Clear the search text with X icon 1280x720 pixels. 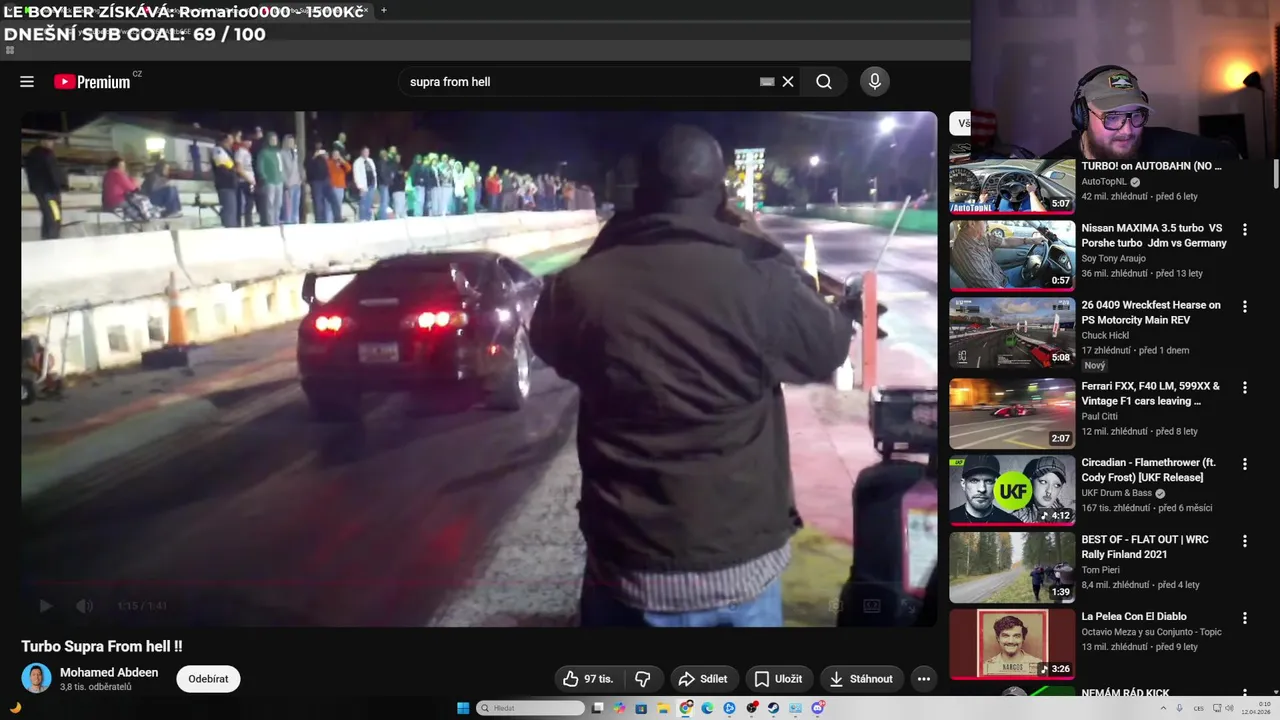788,82
